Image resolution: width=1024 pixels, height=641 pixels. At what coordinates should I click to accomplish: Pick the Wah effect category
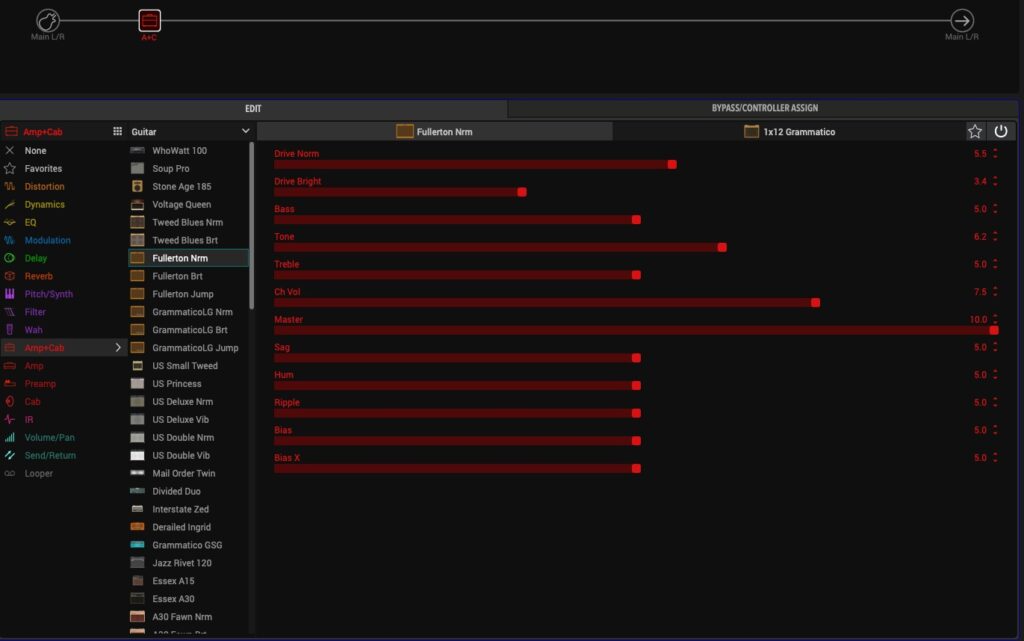pyautogui.click(x=33, y=330)
